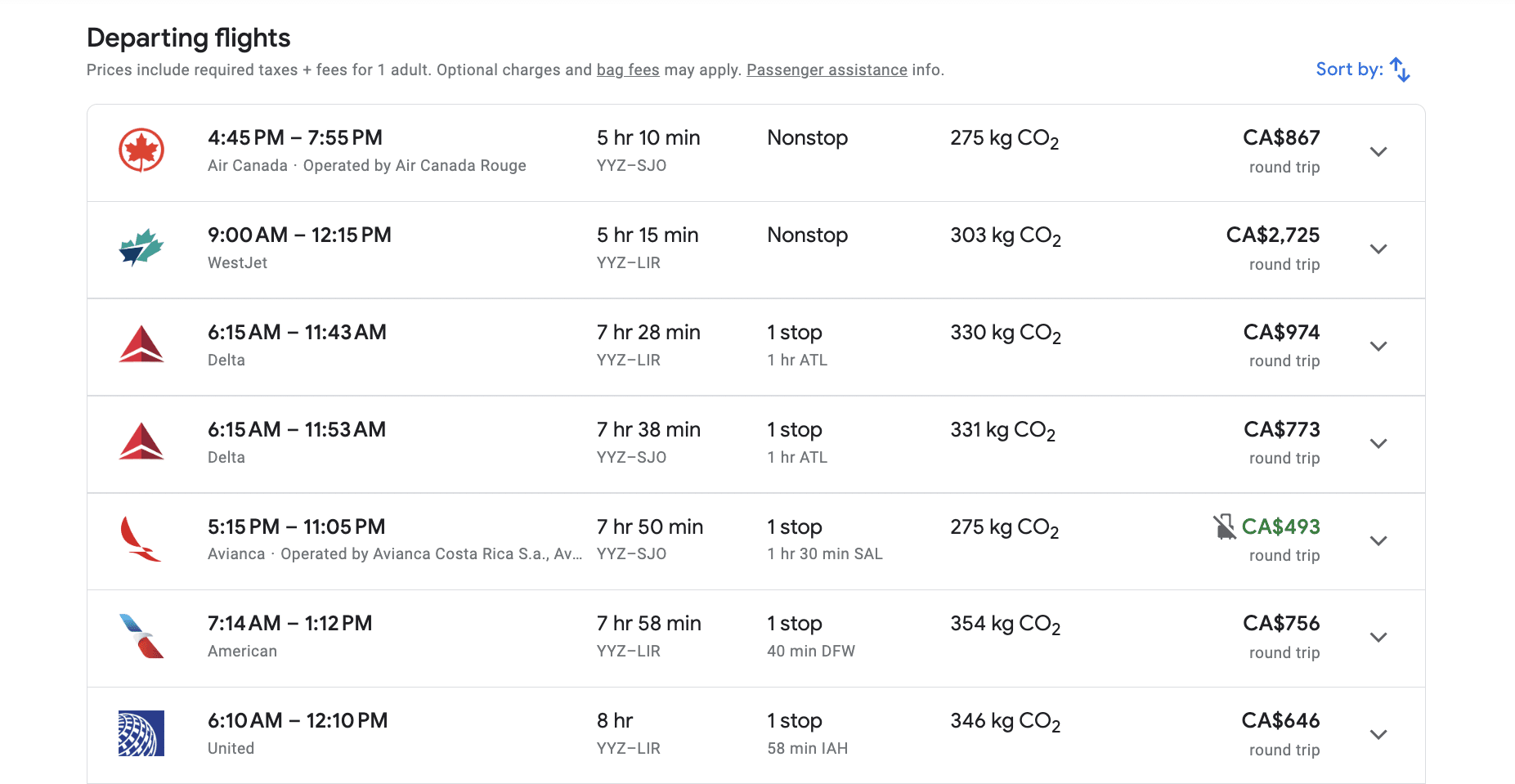Viewport: 1515px width, 784px height.
Task: Open the Sort by options
Action: coord(1363,69)
